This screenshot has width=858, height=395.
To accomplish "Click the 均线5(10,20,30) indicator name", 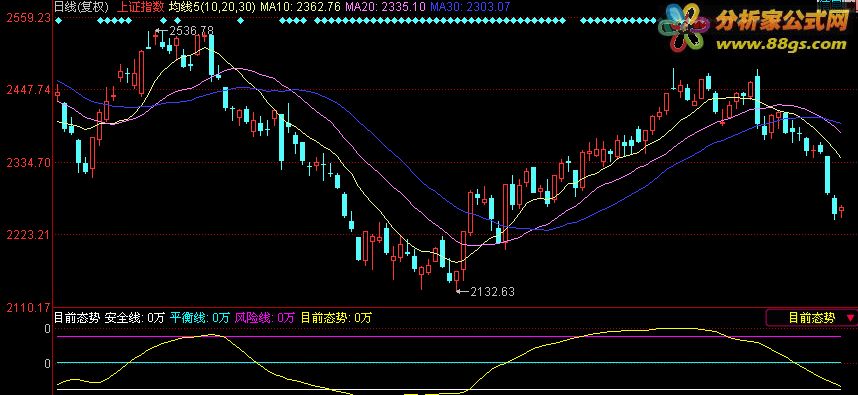I will (x=212, y=7).
